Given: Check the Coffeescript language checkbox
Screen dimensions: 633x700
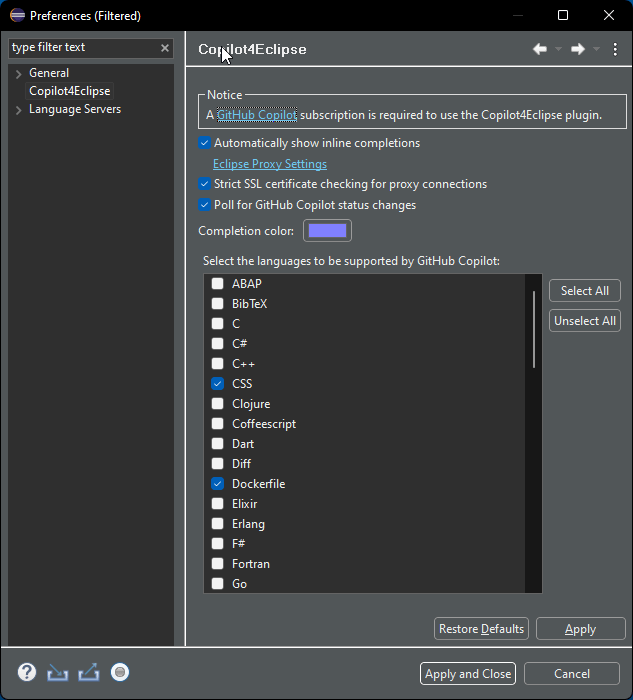Looking at the screenshot, I should (217, 424).
